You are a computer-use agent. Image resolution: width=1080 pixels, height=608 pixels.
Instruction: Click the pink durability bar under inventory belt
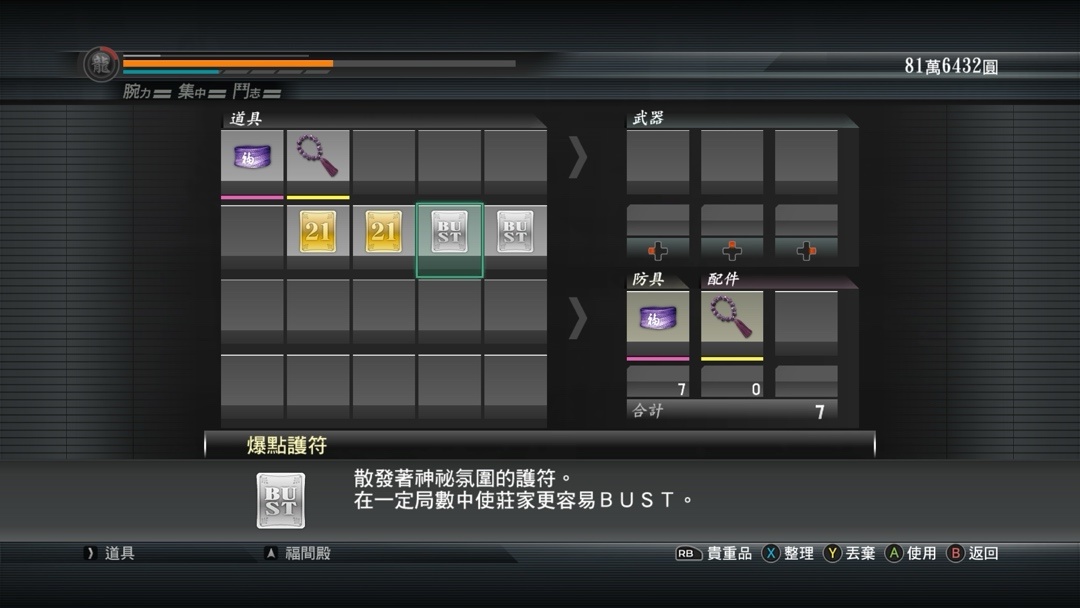252,197
